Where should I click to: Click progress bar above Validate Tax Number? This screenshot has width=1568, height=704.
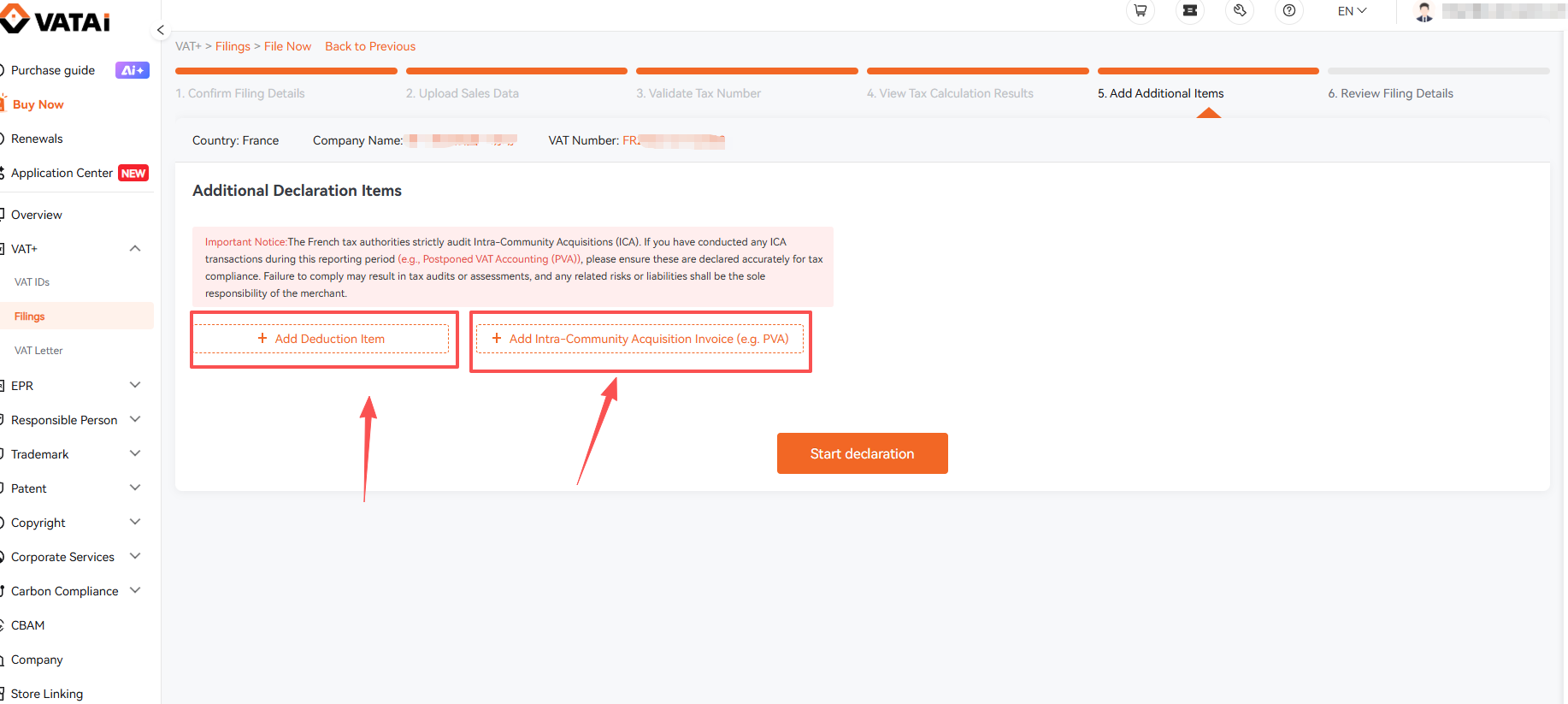pos(747,71)
